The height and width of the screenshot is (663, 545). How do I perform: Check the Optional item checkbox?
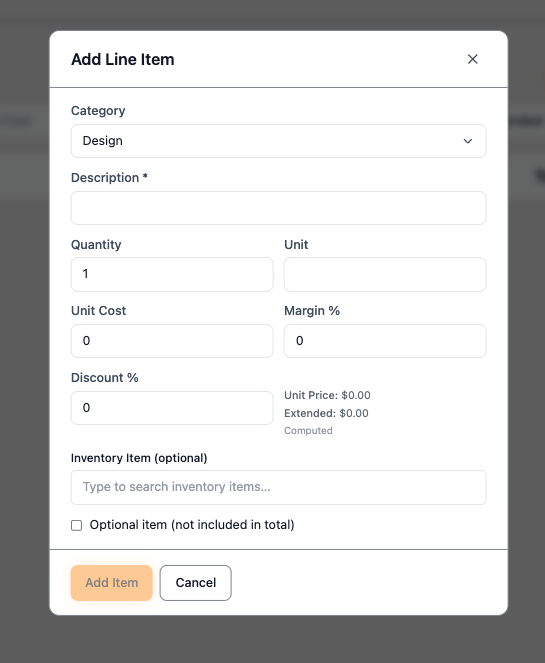[77, 525]
